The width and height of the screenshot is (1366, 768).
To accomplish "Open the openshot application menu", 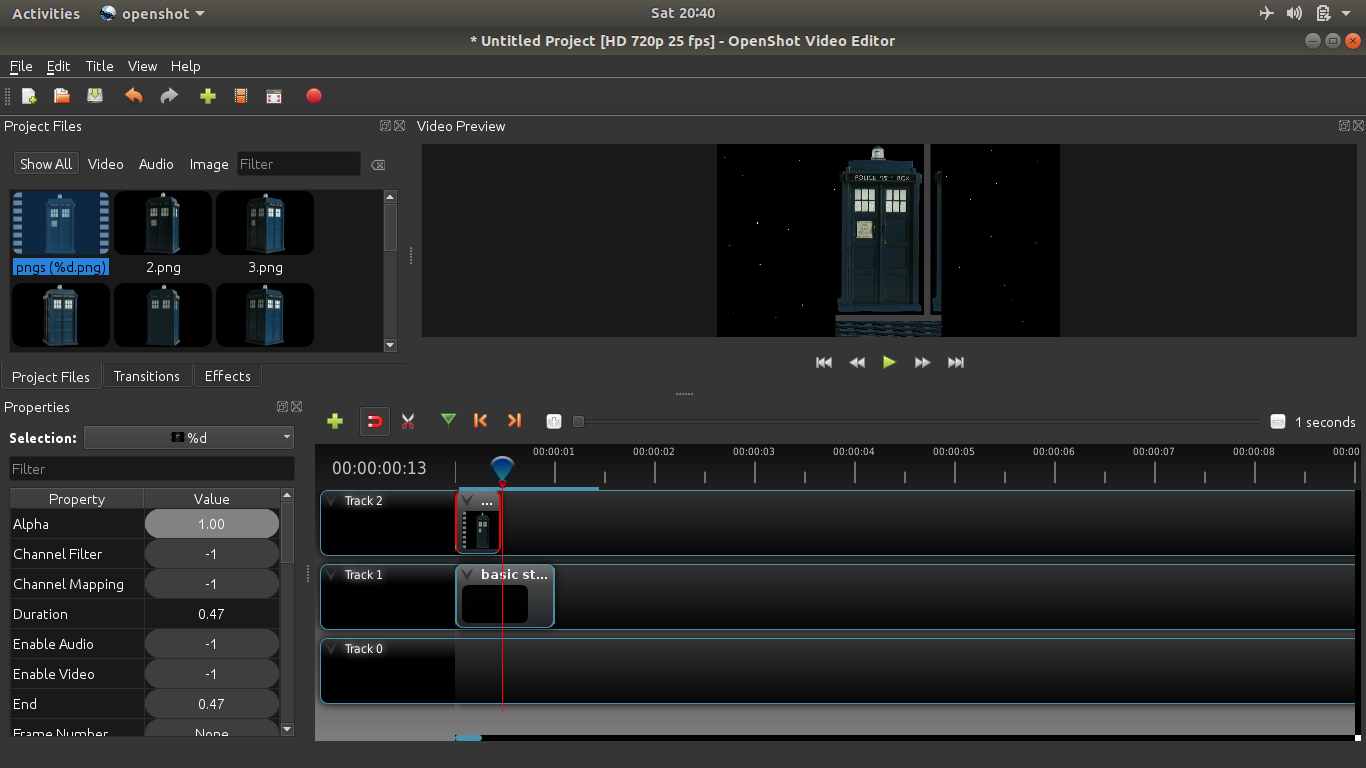I will coord(153,13).
